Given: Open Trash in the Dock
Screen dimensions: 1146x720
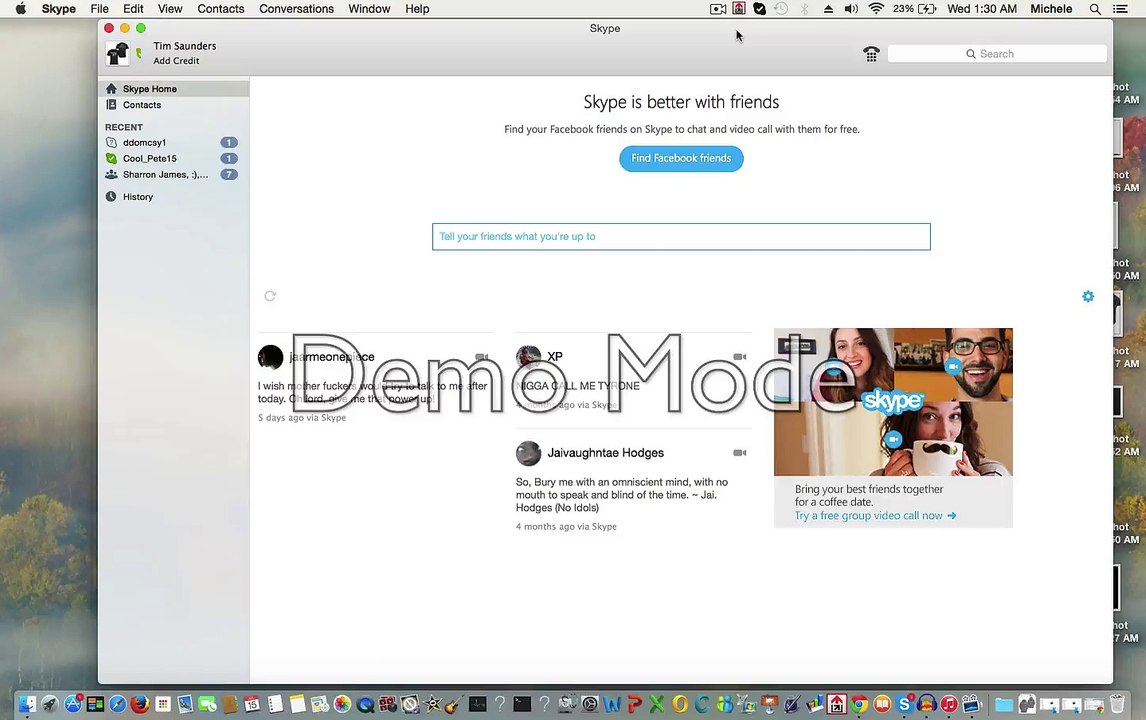Looking at the screenshot, I should pos(1117,704).
